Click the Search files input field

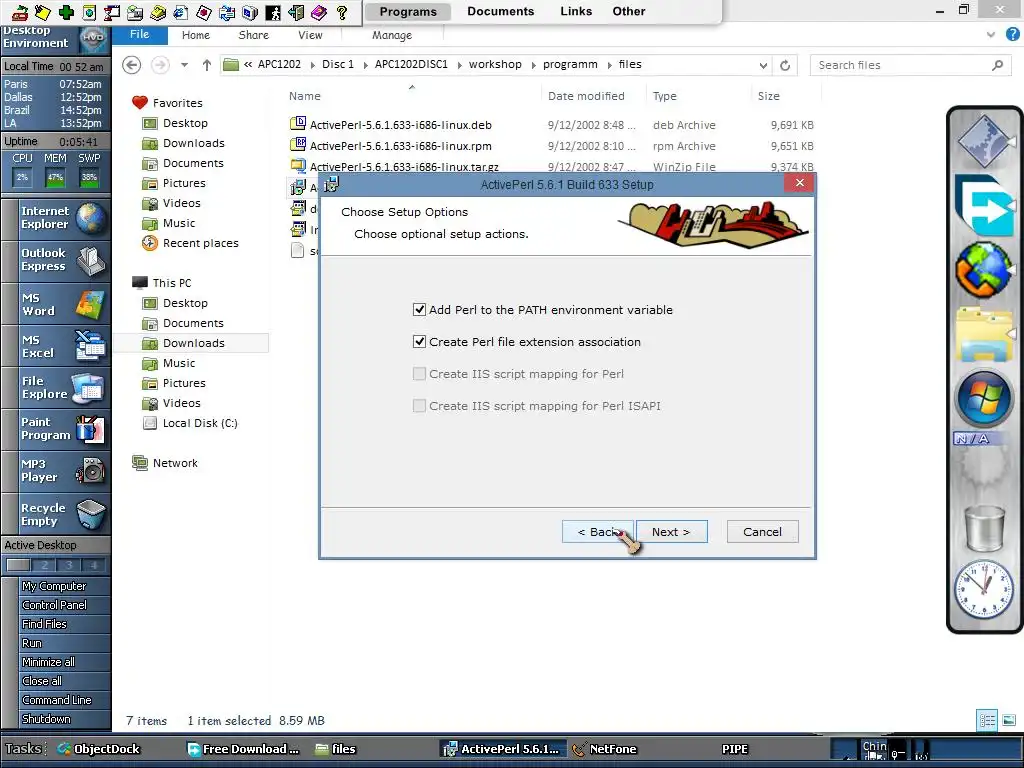910,65
